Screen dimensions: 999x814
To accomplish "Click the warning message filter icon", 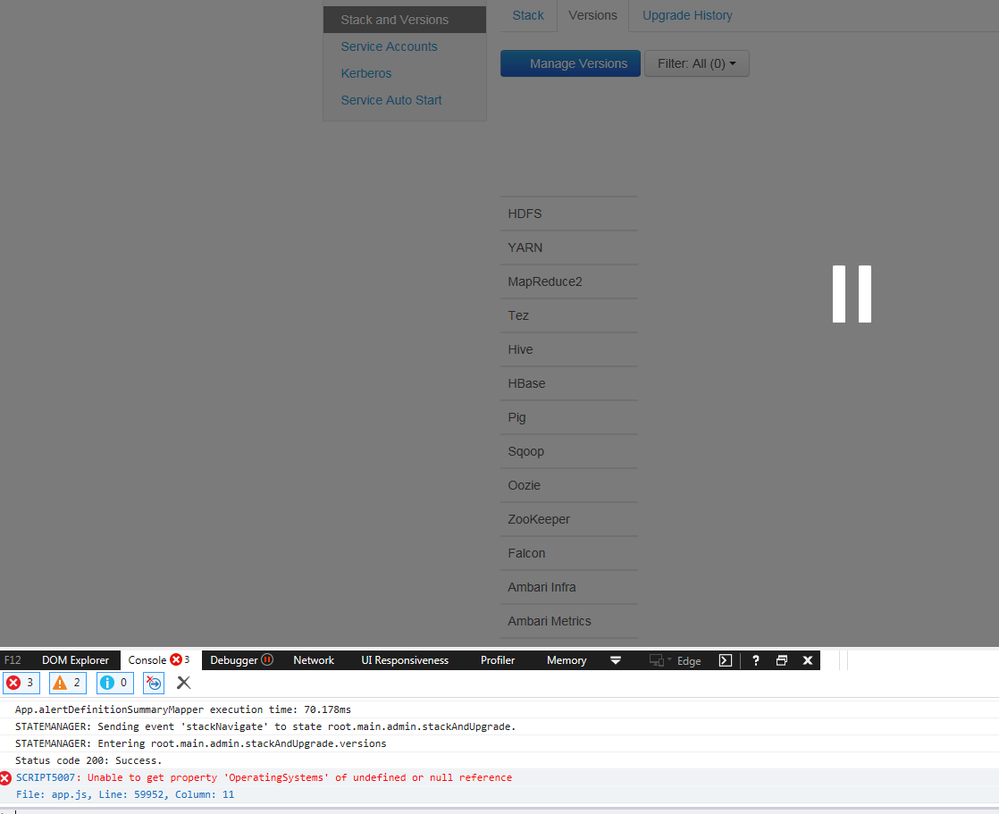I will (x=66, y=682).
